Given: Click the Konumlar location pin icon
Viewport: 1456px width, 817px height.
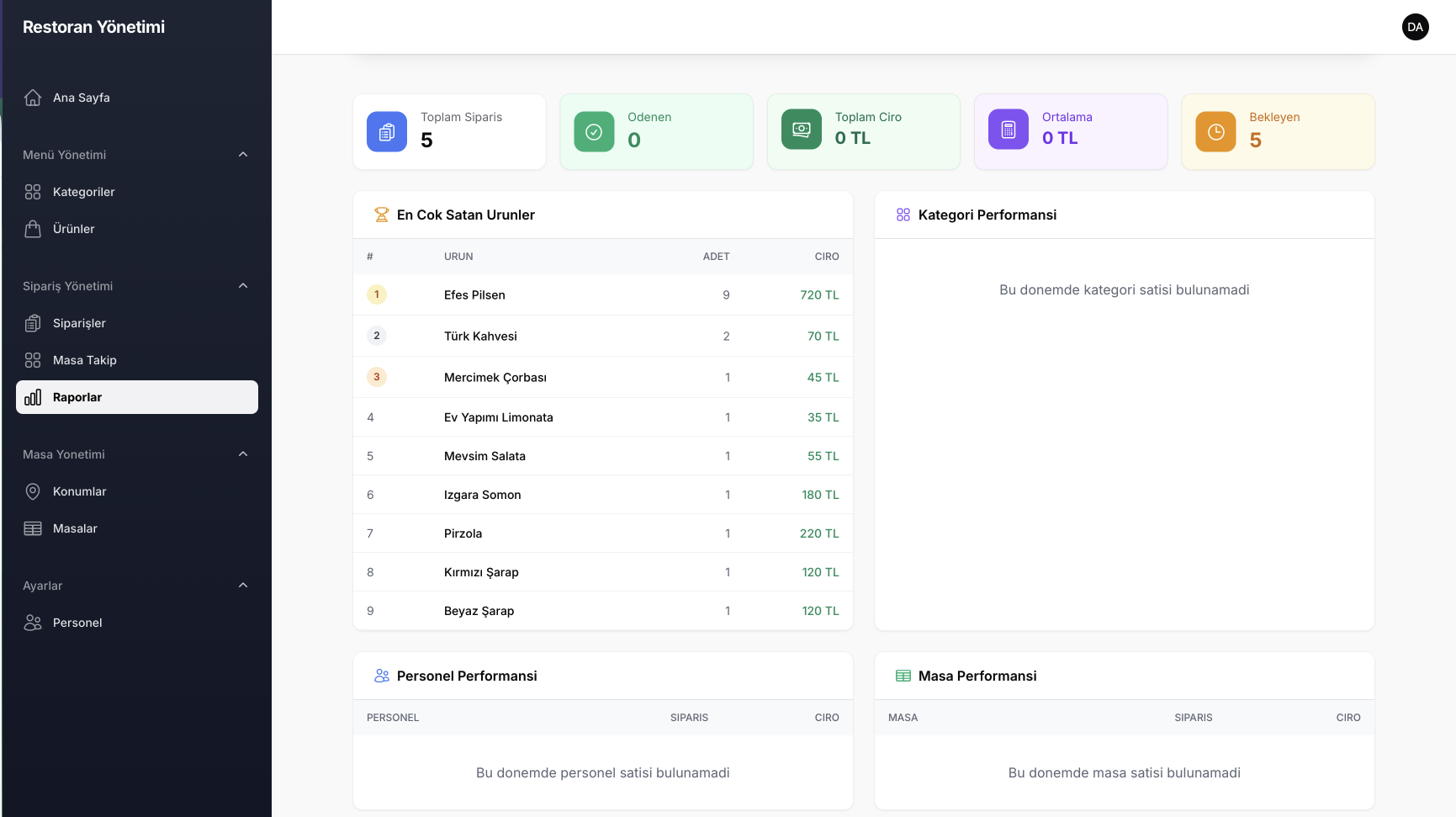Looking at the screenshot, I should (x=33, y=491).
